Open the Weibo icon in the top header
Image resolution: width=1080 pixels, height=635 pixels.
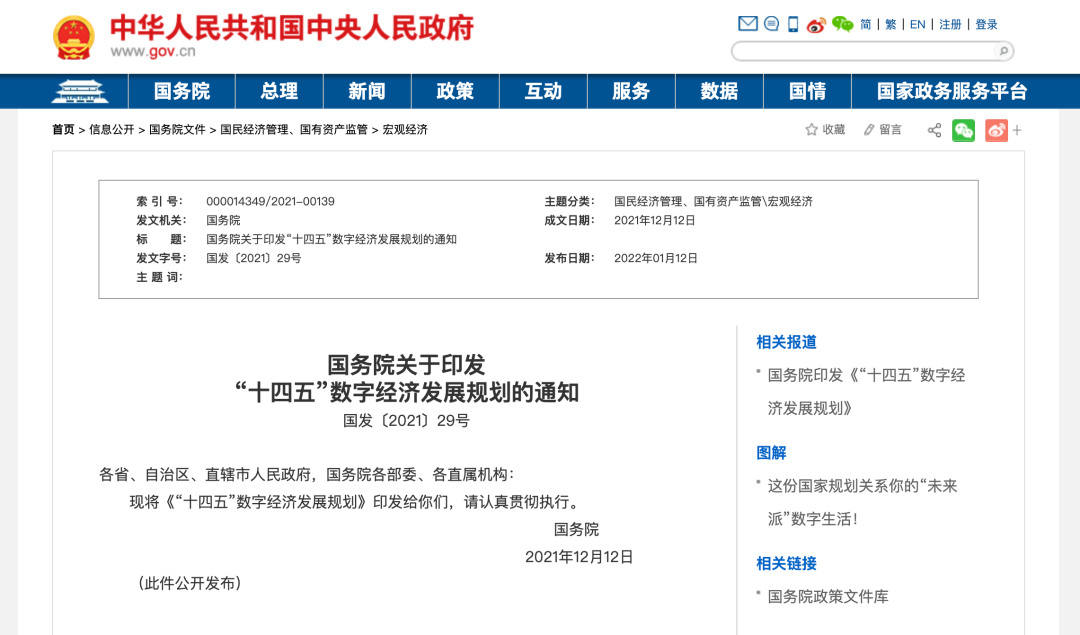tap(818, 24)
